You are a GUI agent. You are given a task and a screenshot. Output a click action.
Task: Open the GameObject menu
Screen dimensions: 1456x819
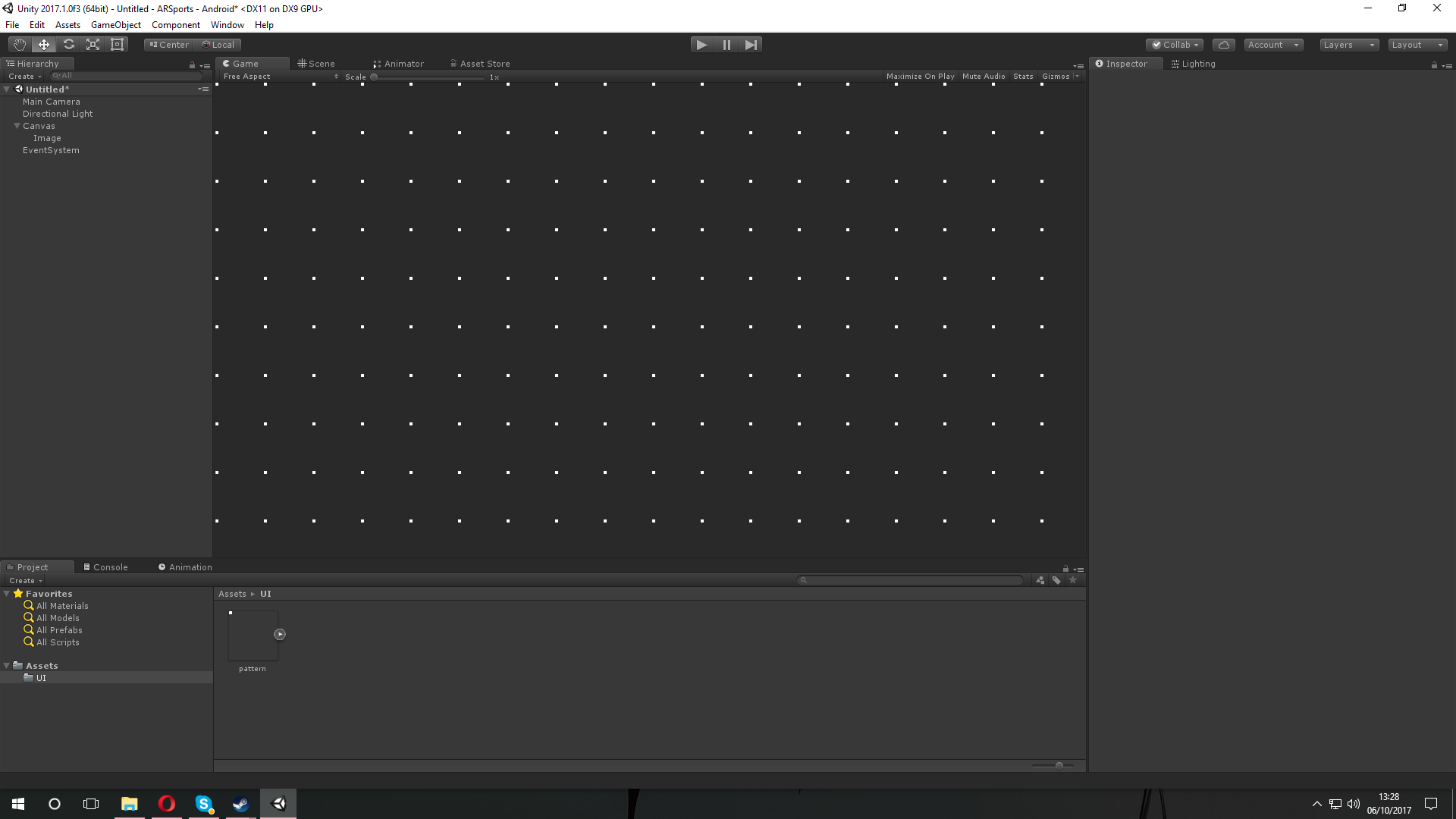click(x=115, y=25)
